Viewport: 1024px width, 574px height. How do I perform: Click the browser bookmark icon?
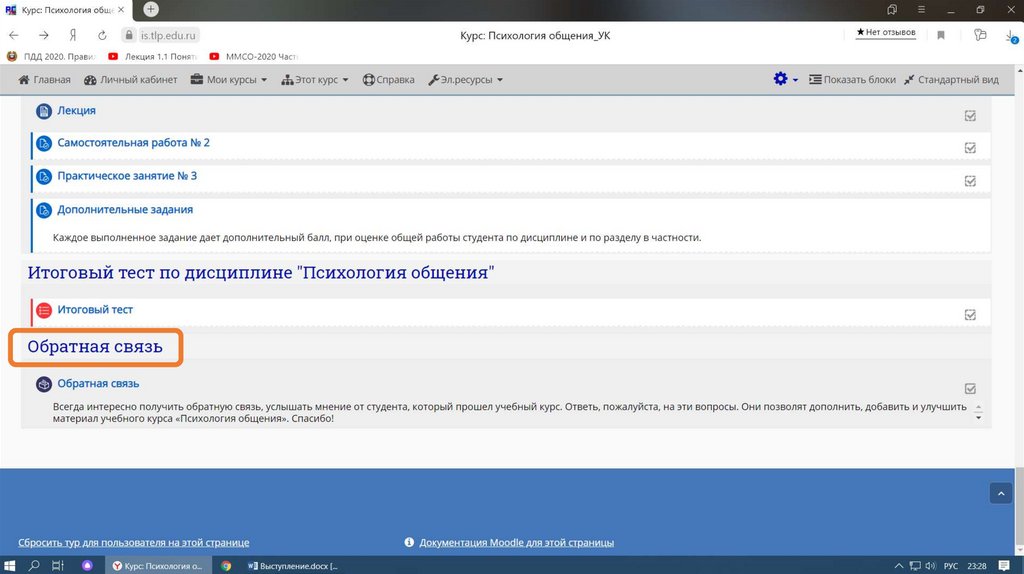(x=941, y=35)
